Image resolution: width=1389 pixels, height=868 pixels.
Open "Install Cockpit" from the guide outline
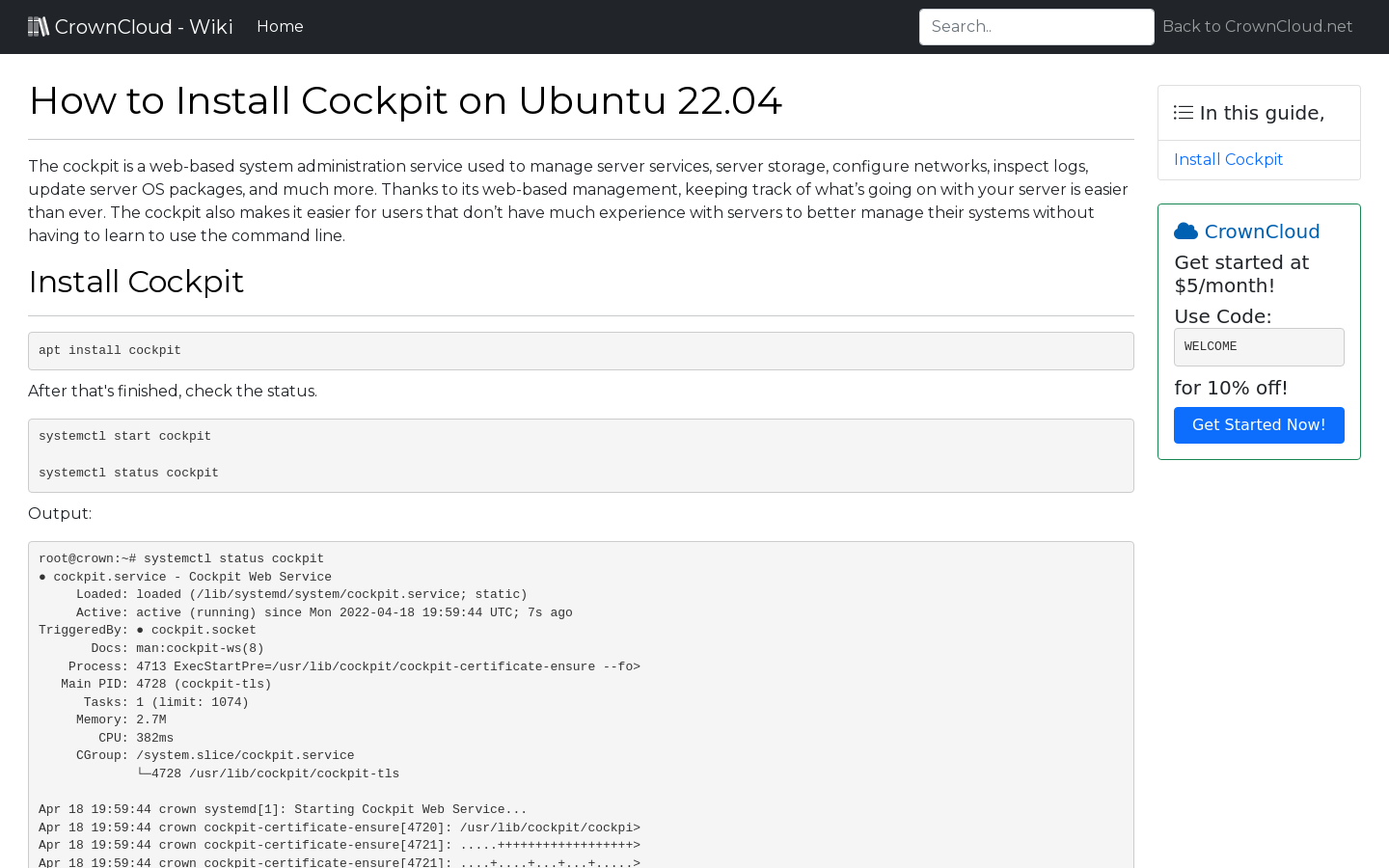1228,159
